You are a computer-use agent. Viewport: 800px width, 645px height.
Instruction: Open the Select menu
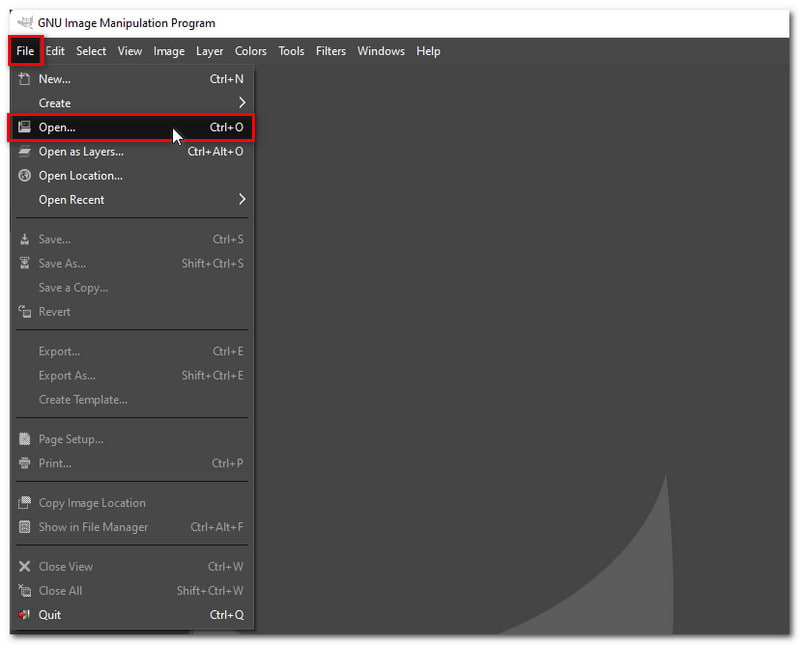click(x=91, y=51)
